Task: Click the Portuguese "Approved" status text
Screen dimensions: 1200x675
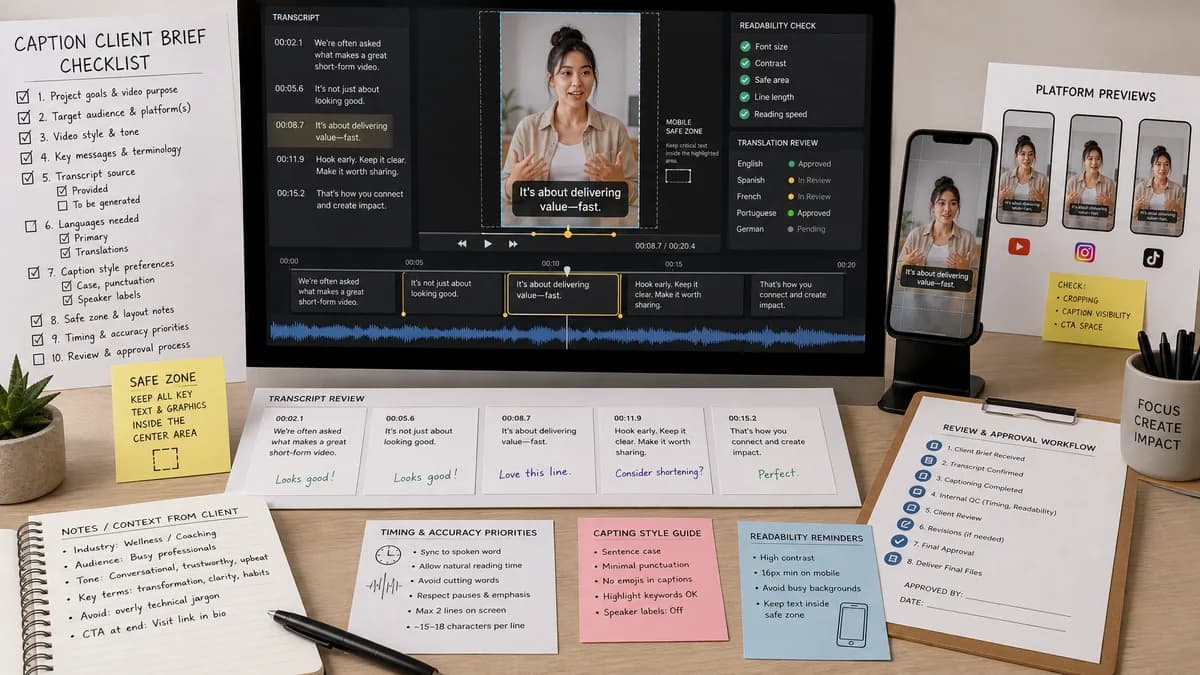Action: tap(814, 213)
